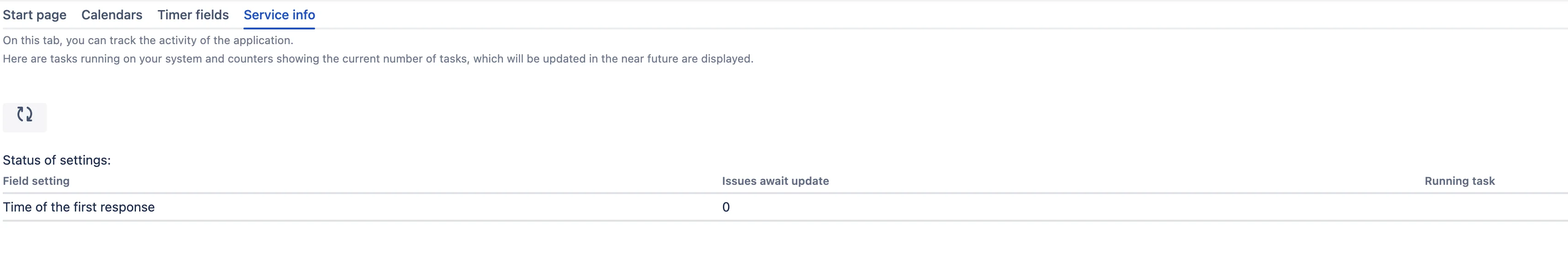
Task: Click the track application activity description line
Action: [148, 40]
